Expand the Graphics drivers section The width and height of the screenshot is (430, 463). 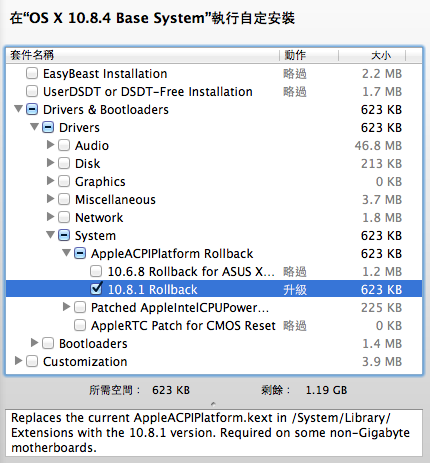(50, 181)
